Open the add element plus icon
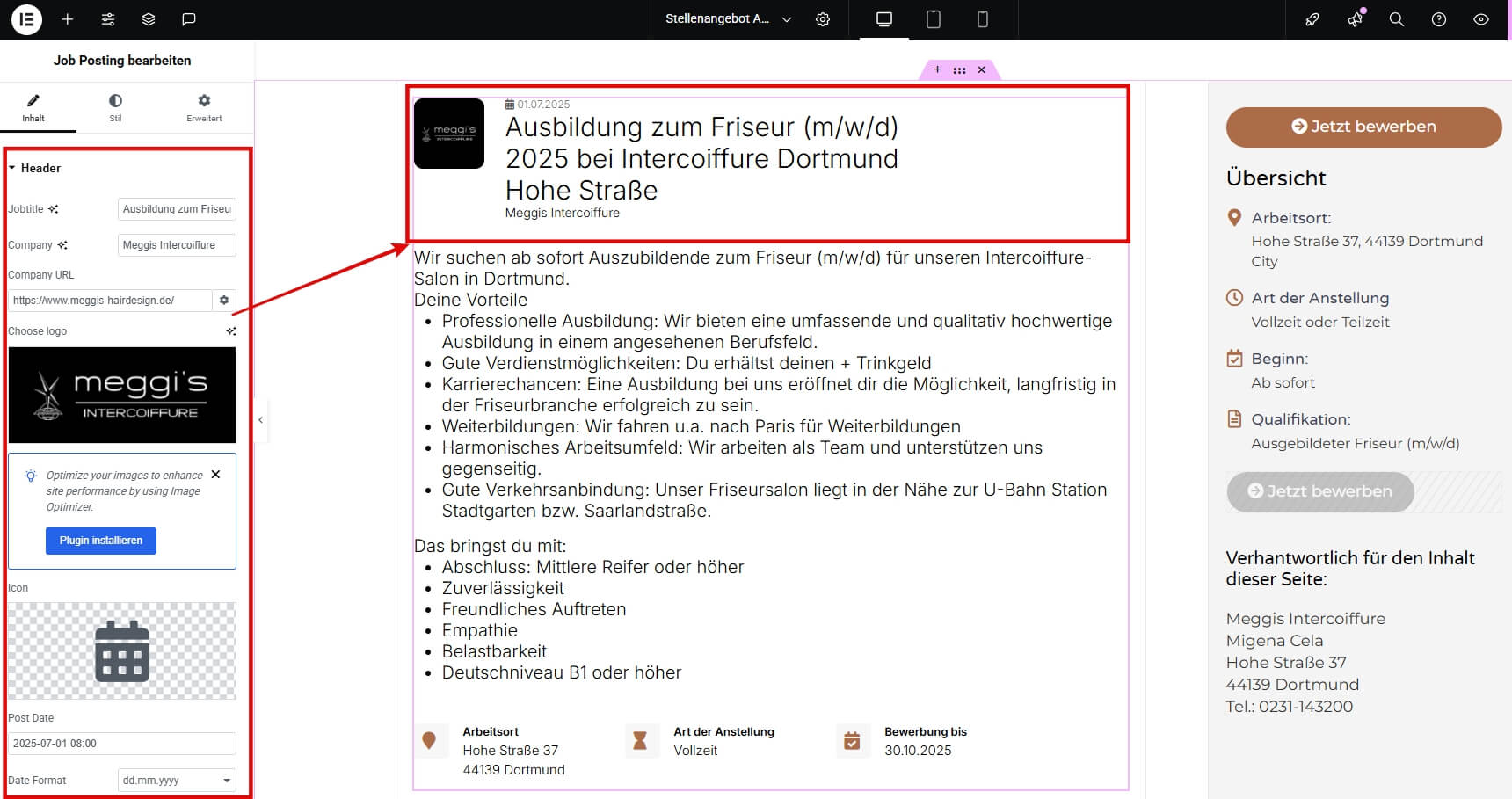The height and width of the screenshot is (799, 1512). click(x=67, y=19)
